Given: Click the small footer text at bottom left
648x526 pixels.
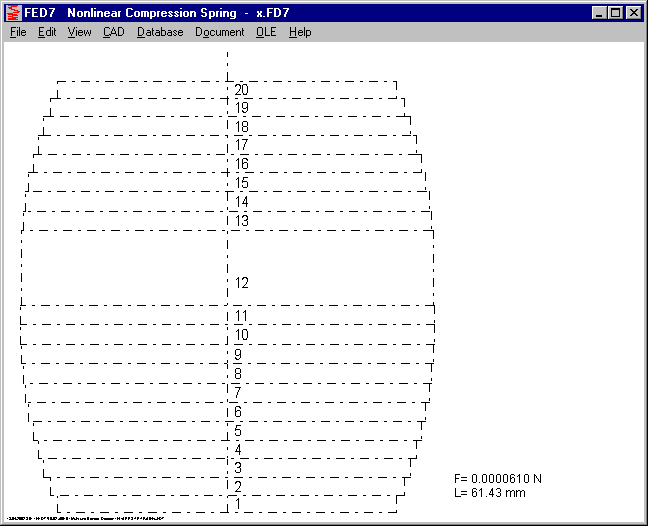Looking at the screenshot, I should (85, 519).
